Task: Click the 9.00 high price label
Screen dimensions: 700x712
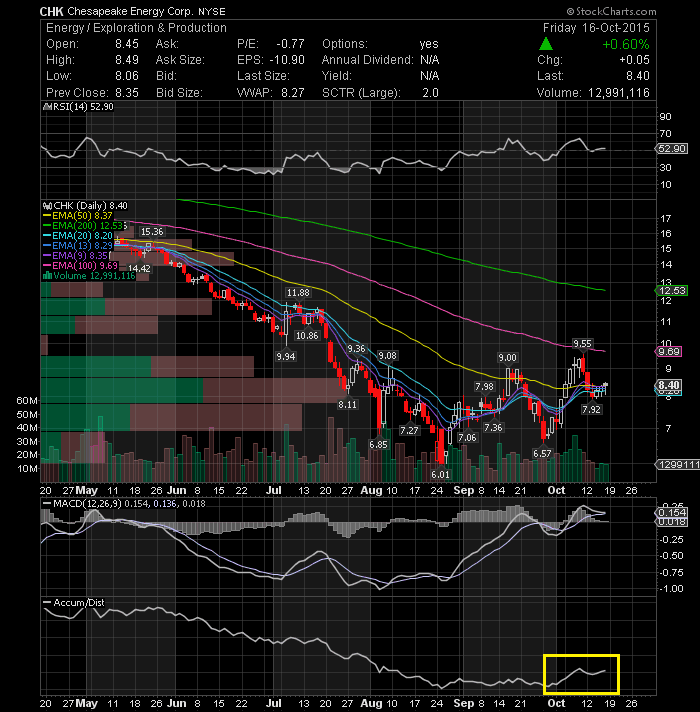Action: click(x=508, y=358)
